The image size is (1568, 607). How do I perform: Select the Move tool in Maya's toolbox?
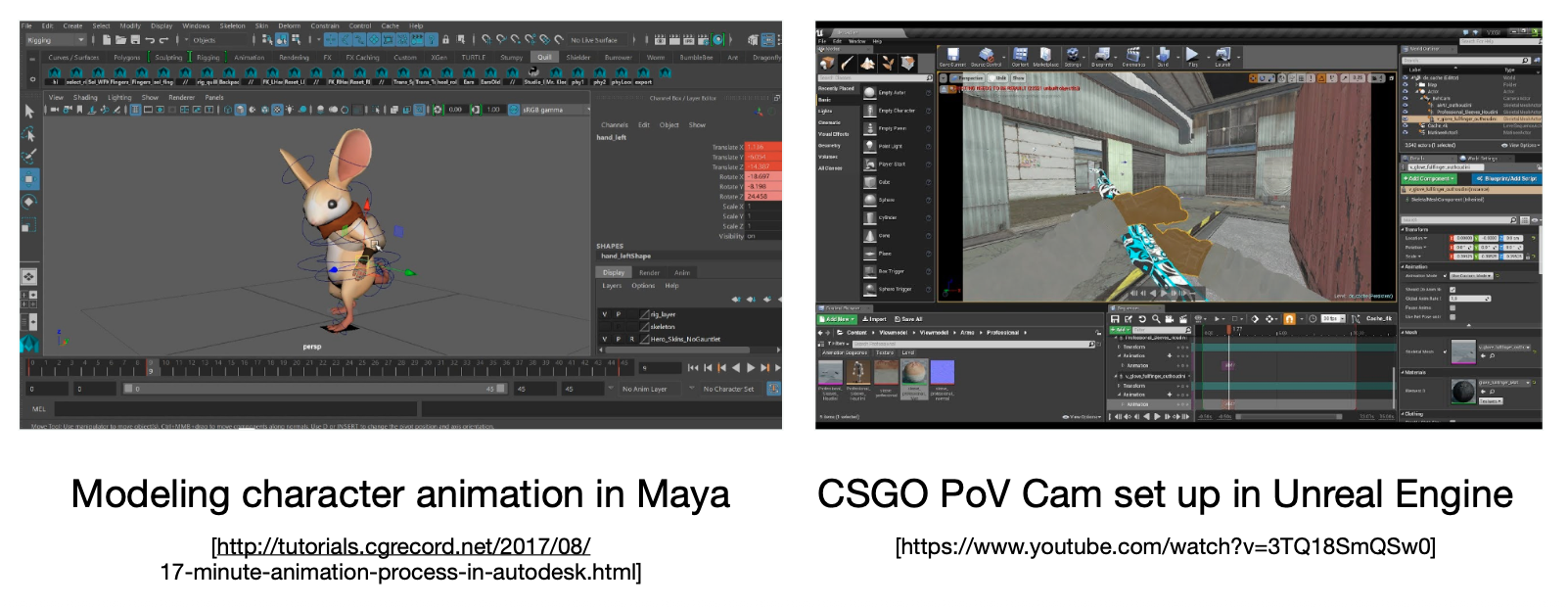click(29, 179)
